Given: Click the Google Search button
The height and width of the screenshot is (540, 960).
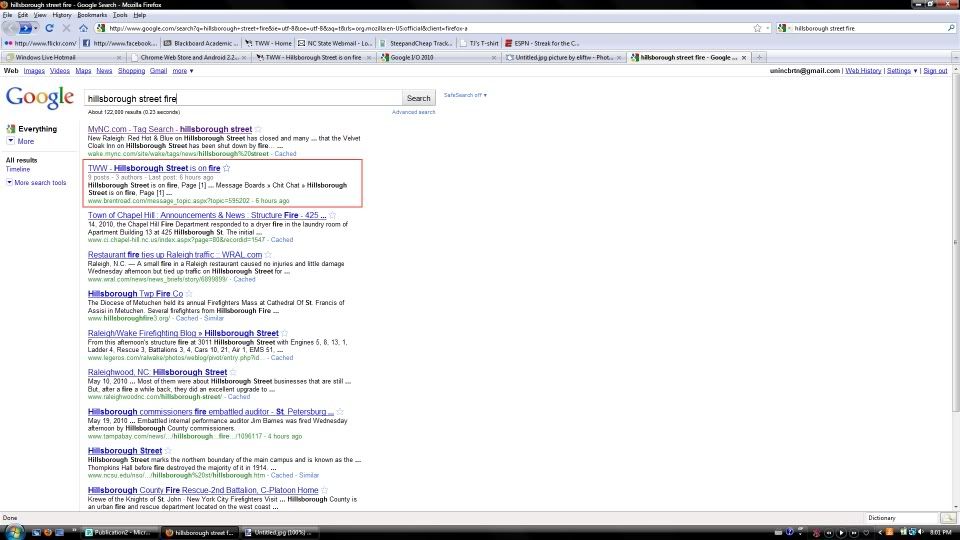Looking at the screenshot, I should pyautogui.click(x=419, y=98).
